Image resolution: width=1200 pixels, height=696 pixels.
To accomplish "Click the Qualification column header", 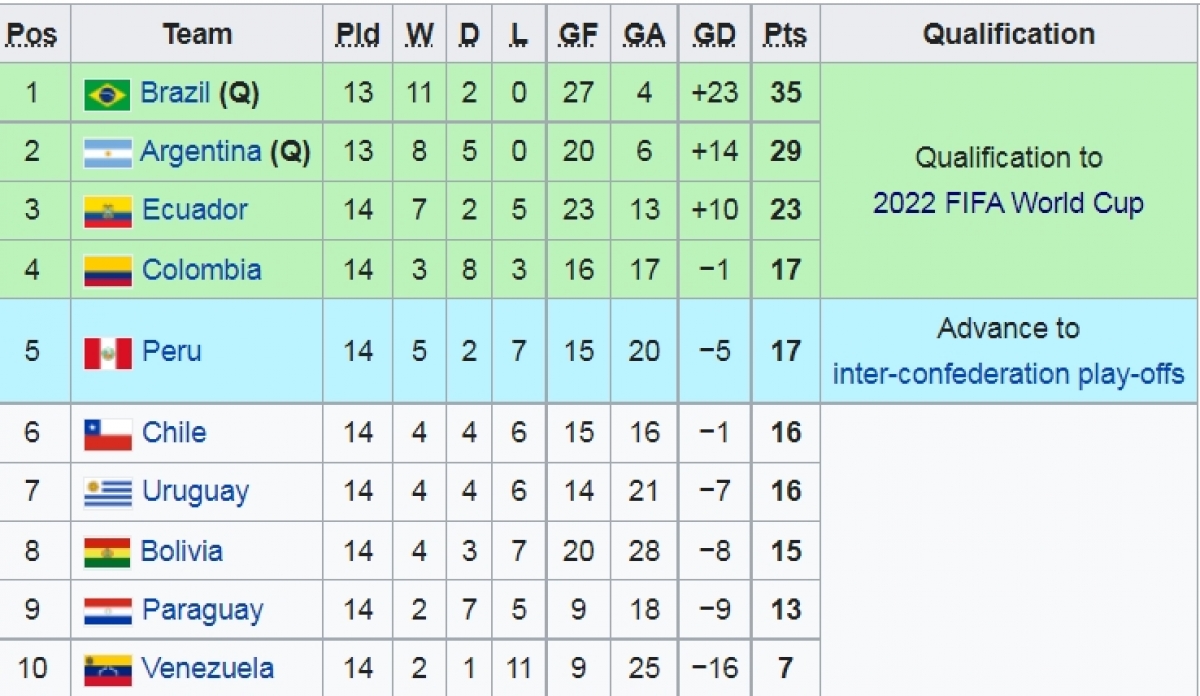I will [1008, 34].
